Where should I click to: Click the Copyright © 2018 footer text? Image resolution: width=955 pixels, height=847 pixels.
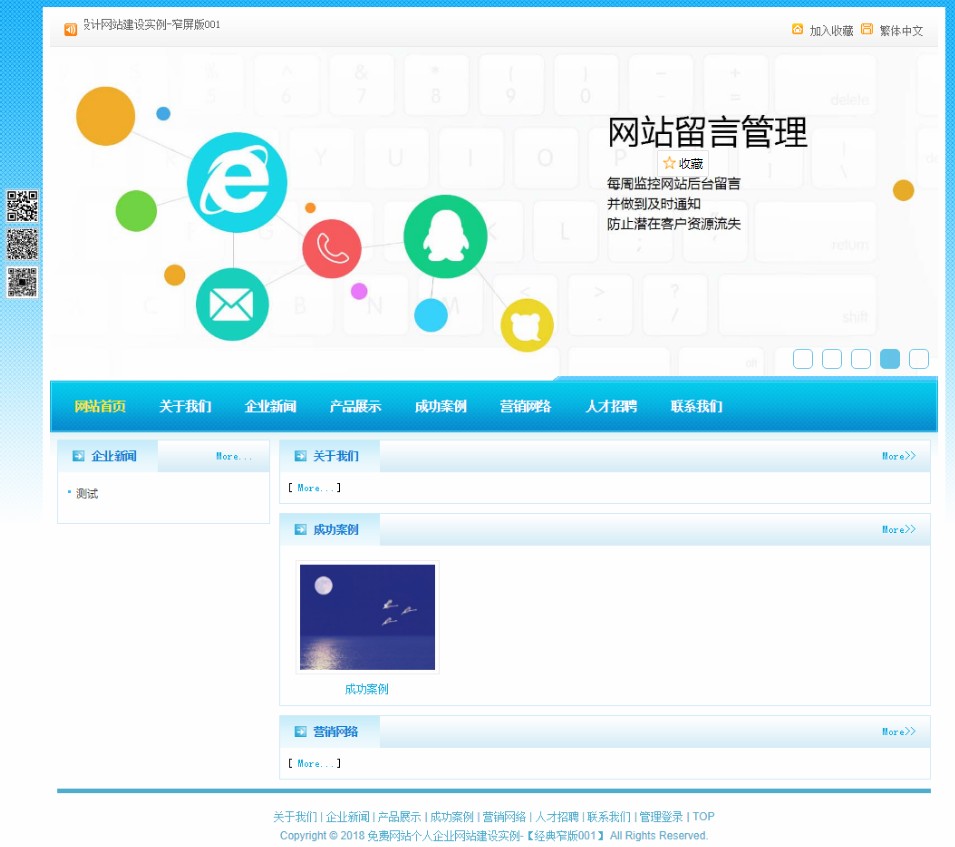pos(494,835)
